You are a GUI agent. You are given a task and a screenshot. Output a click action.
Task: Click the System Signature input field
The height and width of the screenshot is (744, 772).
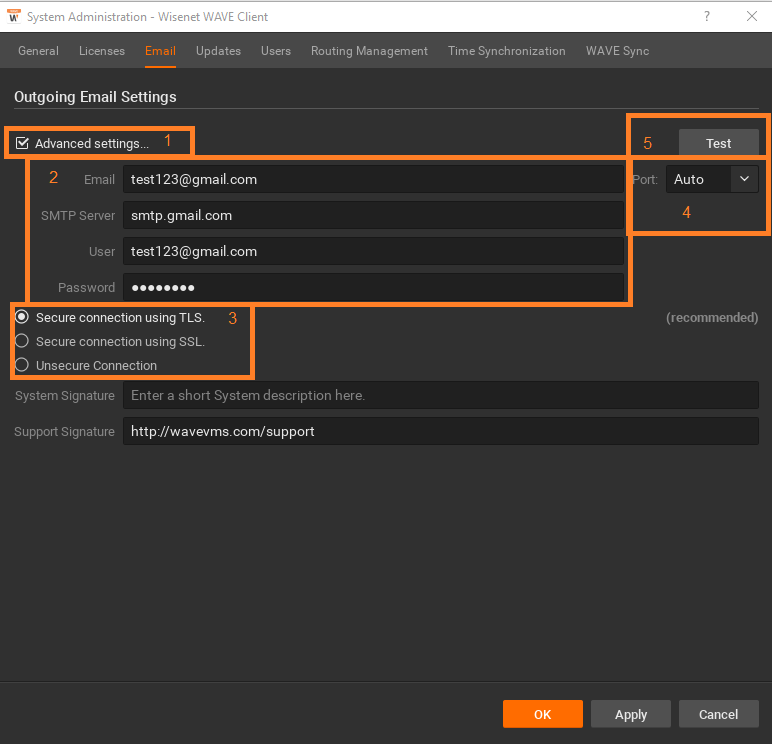pyautogui.click(x=441, y=395)
